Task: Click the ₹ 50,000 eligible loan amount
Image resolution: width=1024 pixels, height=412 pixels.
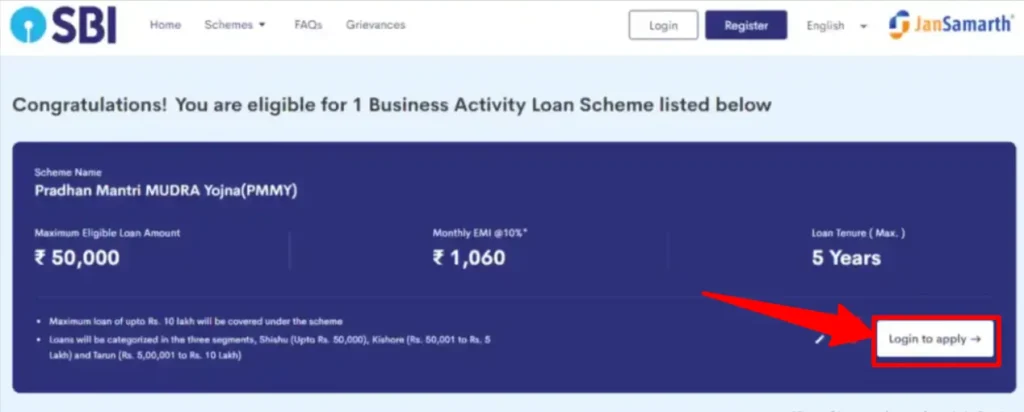Action: pyautogui.click(x=77, y=257)
